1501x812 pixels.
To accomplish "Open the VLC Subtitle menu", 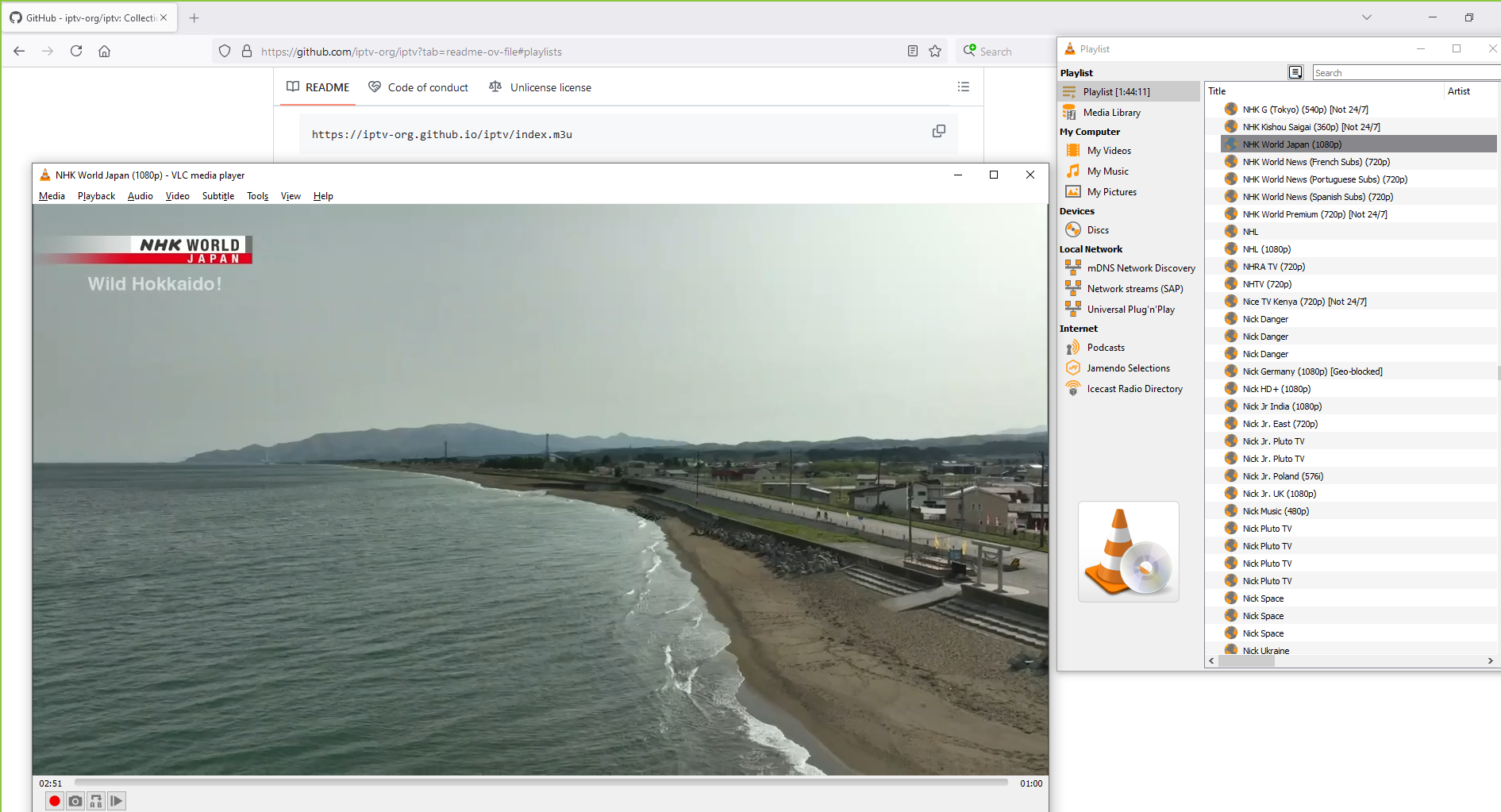I will point(218,196).
